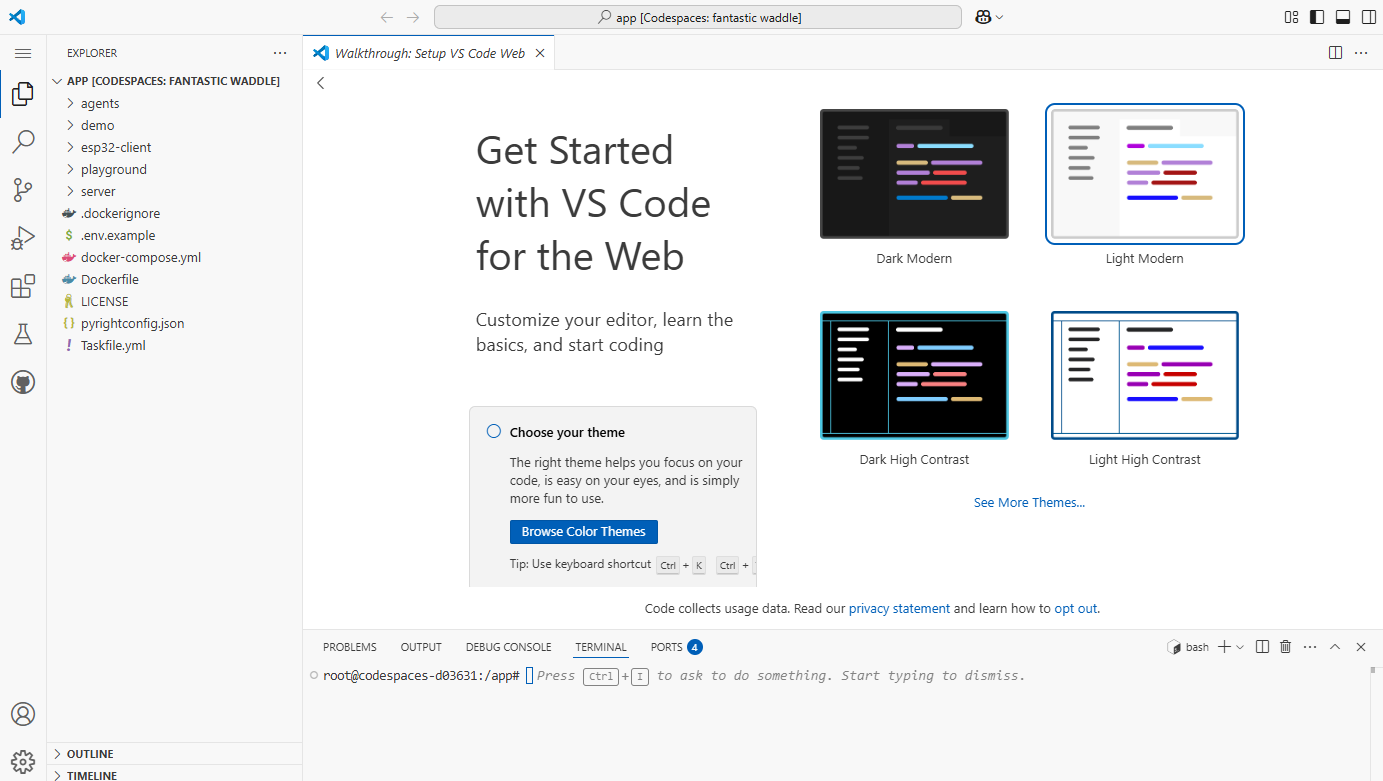Collapse the APP workspace root section

point(175,81)
